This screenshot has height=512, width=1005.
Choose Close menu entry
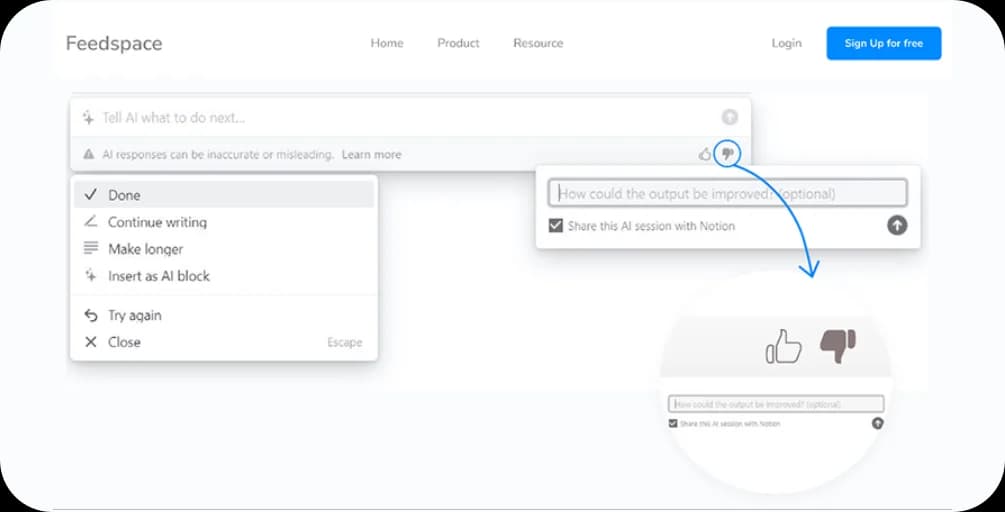click(224, 342)
